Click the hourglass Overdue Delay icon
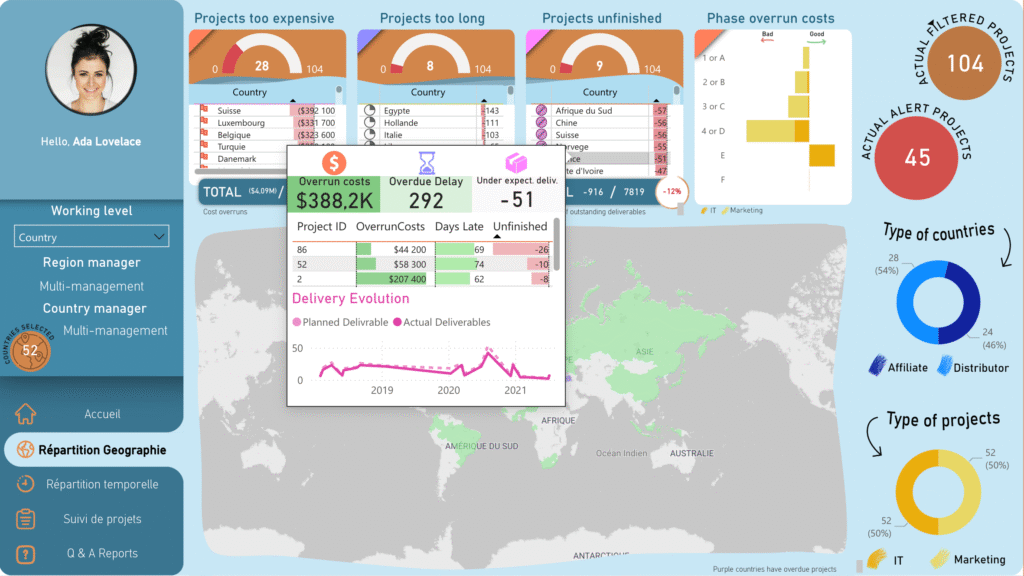 (426, 162)
